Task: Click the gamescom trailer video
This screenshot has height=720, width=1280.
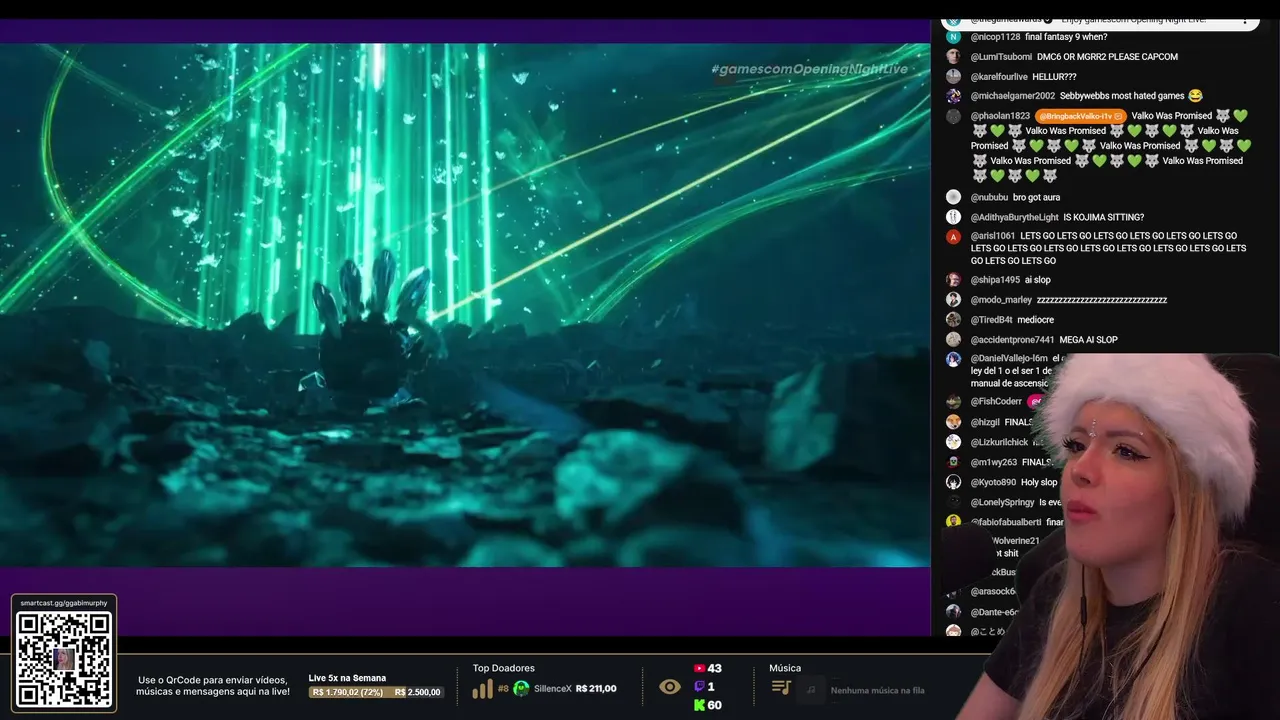Action: point(465,305)
